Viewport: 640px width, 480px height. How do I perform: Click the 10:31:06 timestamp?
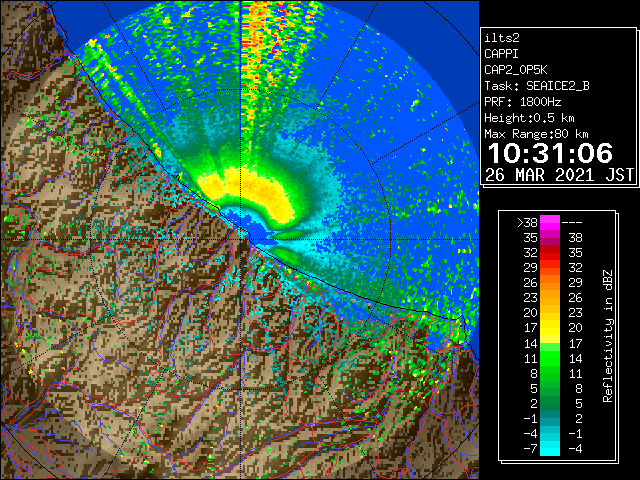pyautogui.click(x=550, y=153)
